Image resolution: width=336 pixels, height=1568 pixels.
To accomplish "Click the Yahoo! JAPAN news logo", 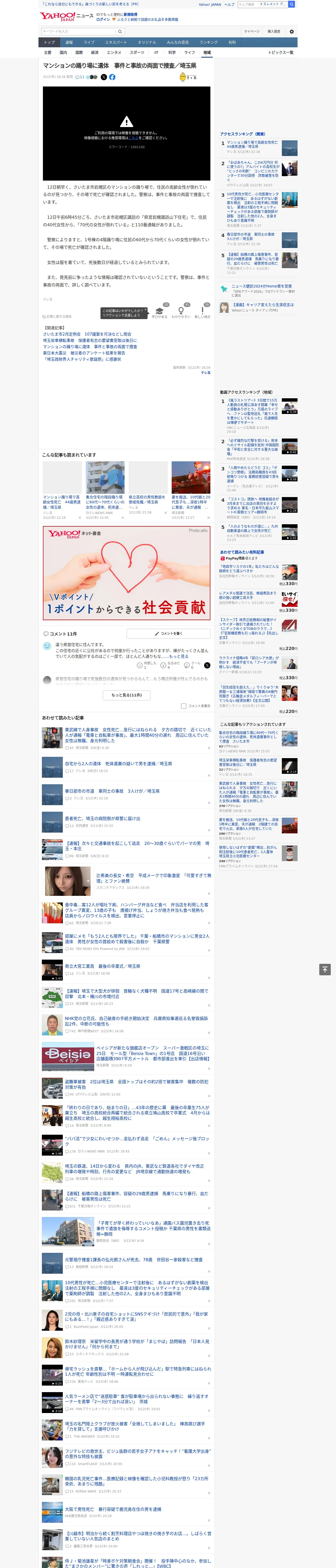I will tap(67, 16).
